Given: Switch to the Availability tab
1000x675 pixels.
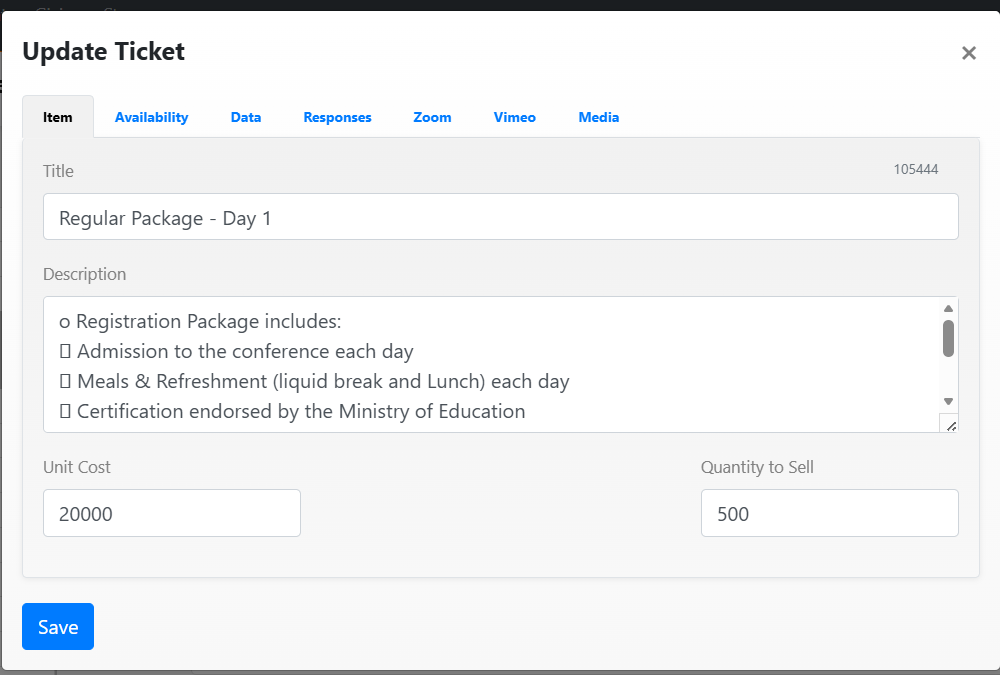Looking at the screenshot, I should (x=151, y=117).
